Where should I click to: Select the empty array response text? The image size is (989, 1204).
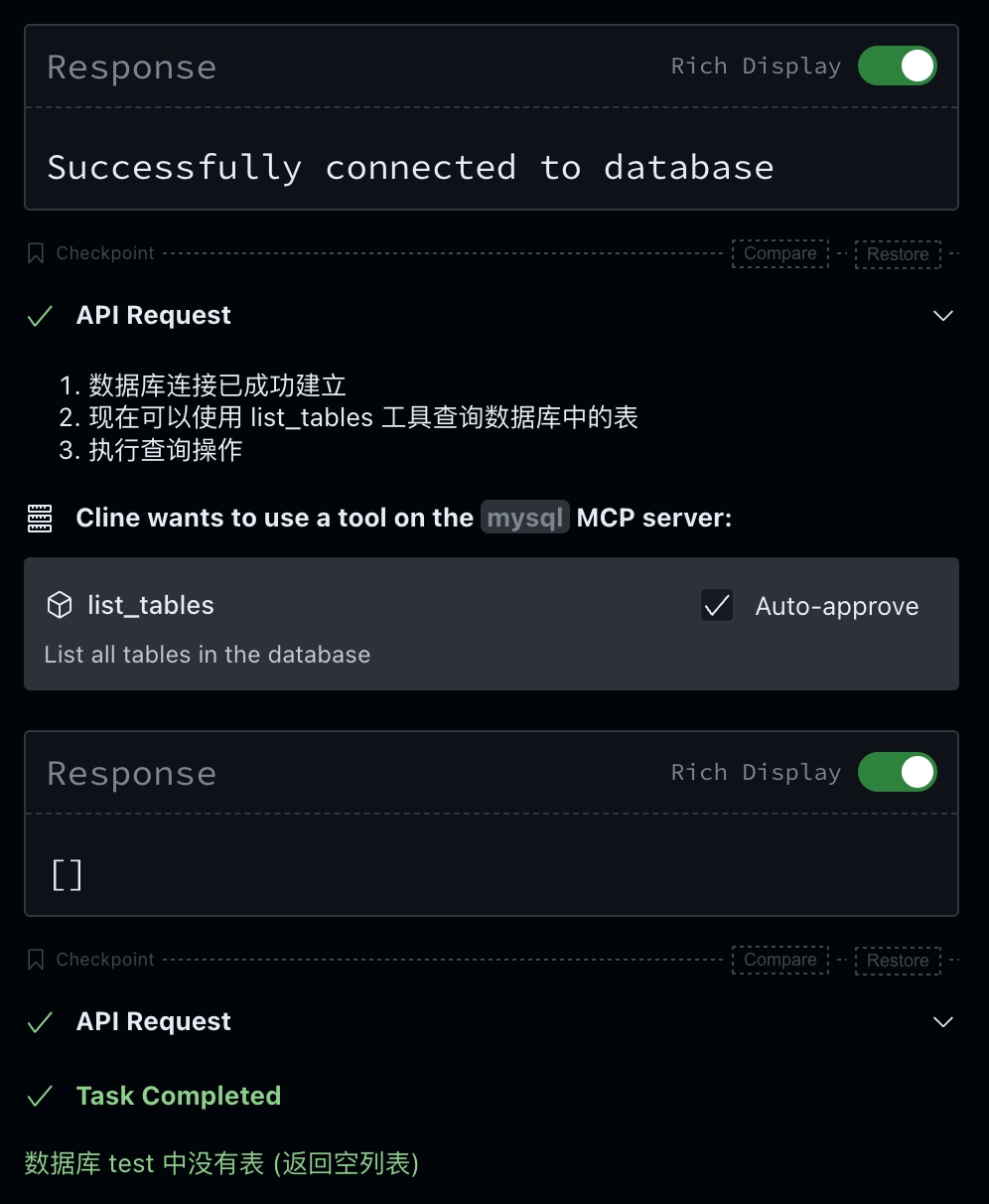(66, 875)
